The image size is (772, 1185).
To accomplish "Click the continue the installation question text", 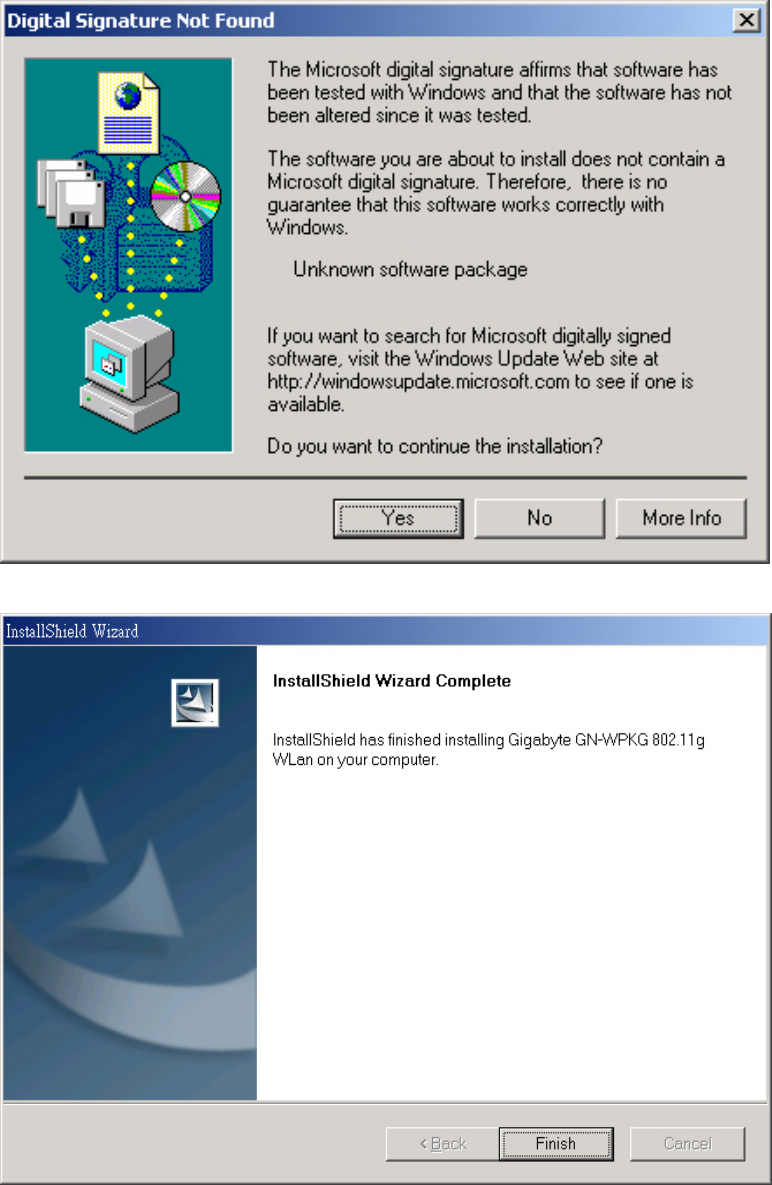I will click(435, 447).
